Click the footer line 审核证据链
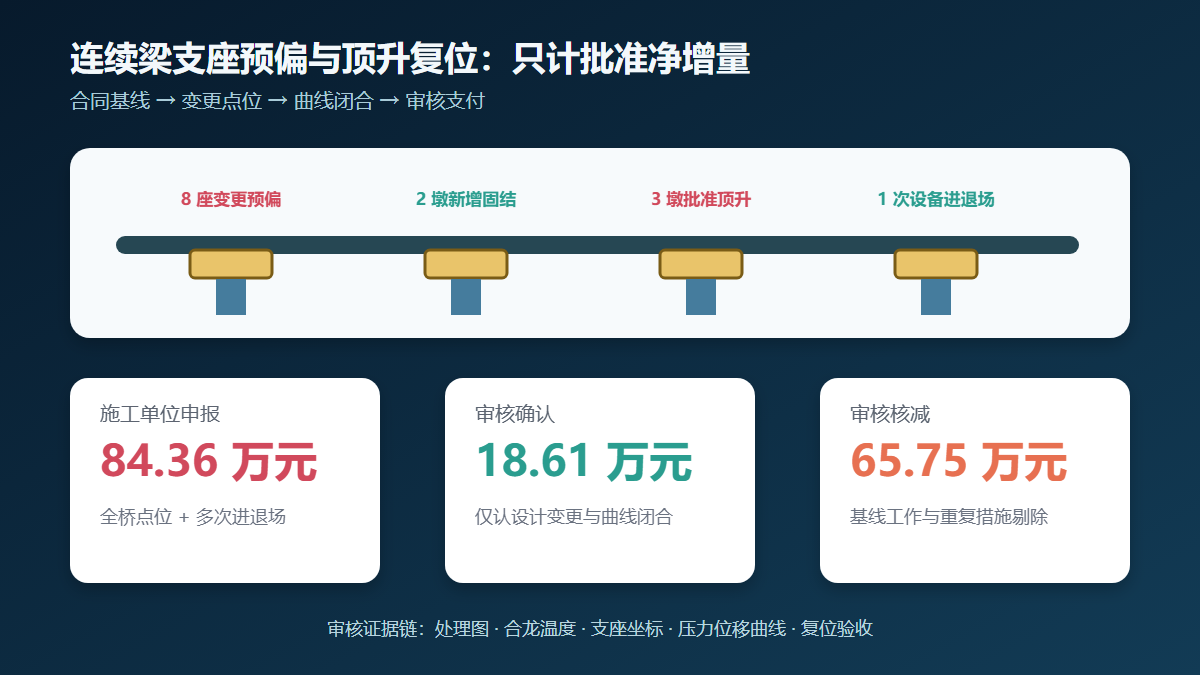Image resolution: width=1200 pixels, height=675 pixels. pos(600,629)
